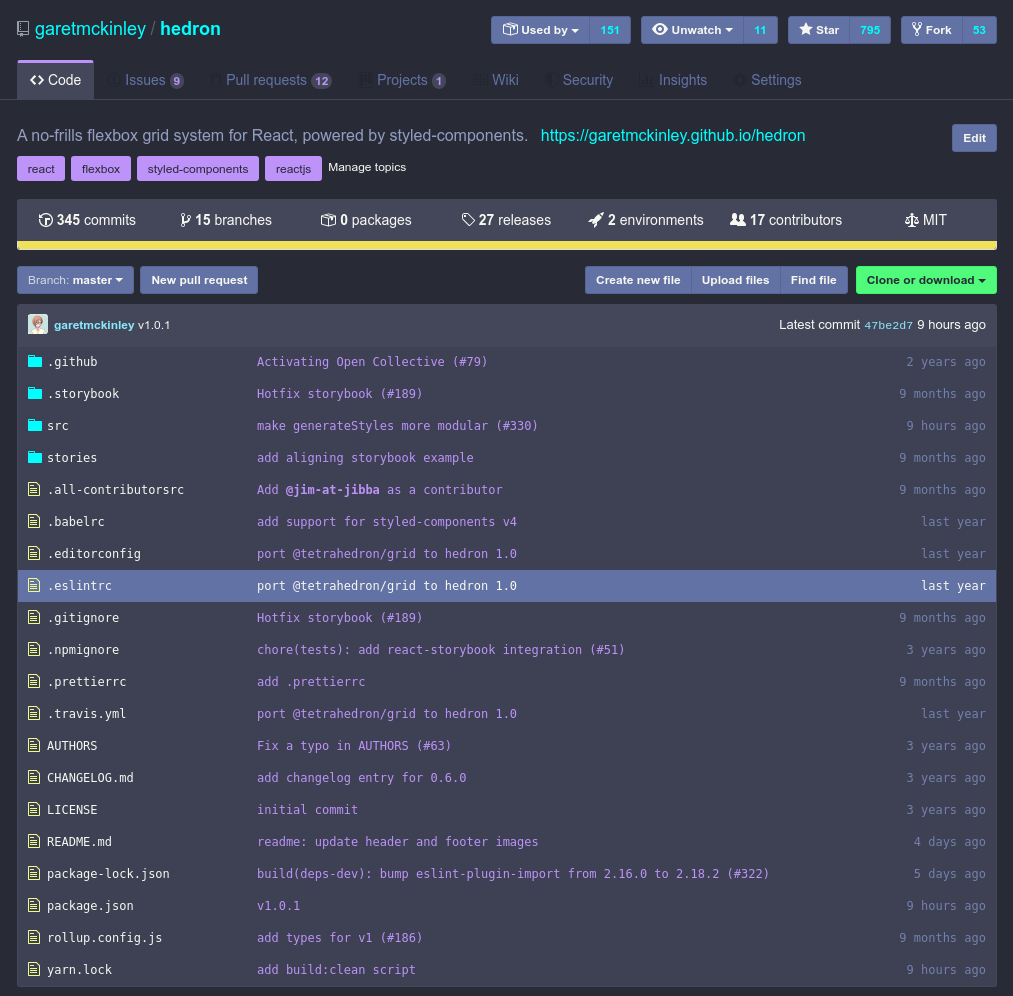Click the 795 stargazers count

coord(870,30)
